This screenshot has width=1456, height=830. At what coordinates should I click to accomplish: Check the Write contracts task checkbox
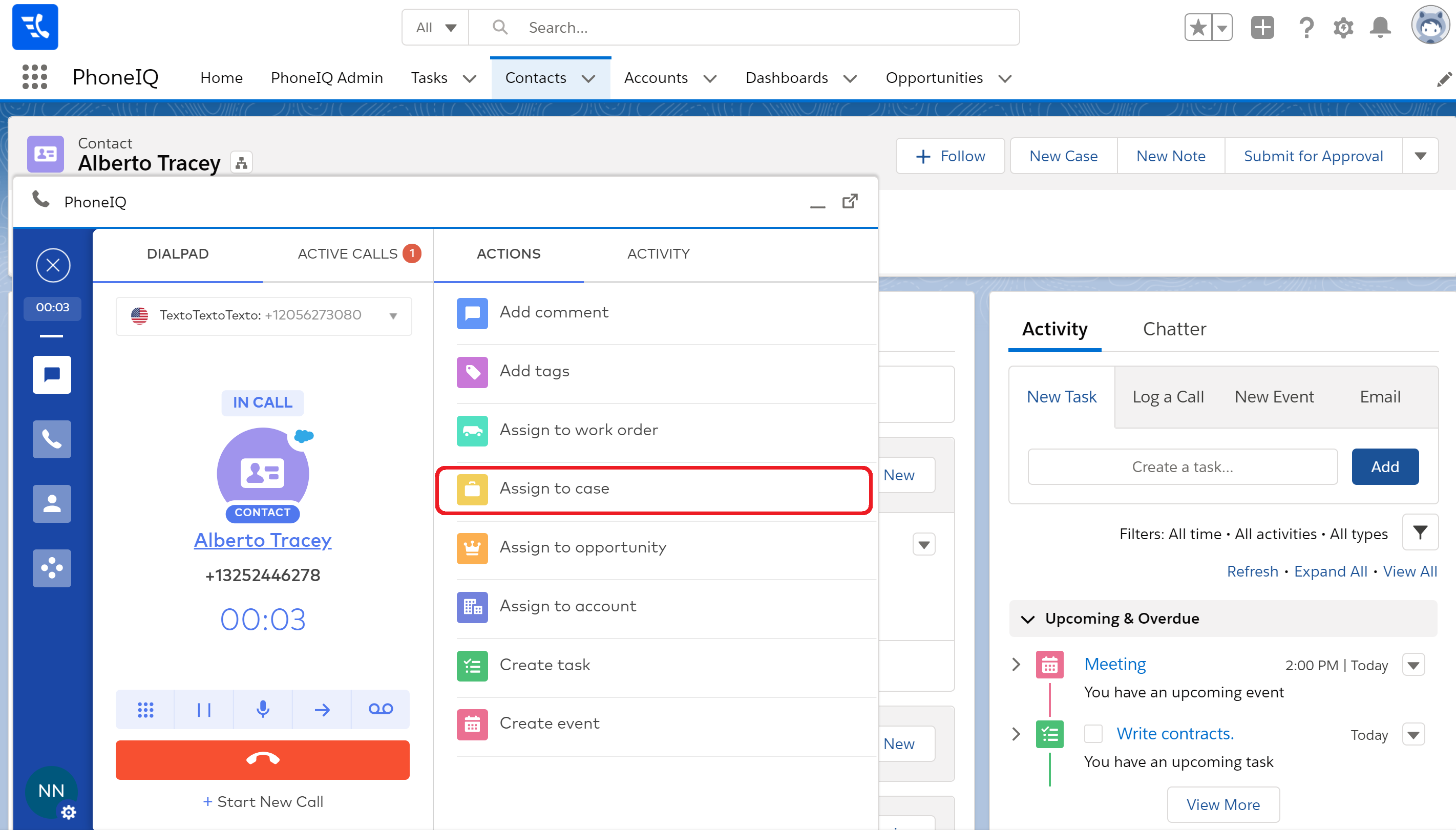[1093, 734]
